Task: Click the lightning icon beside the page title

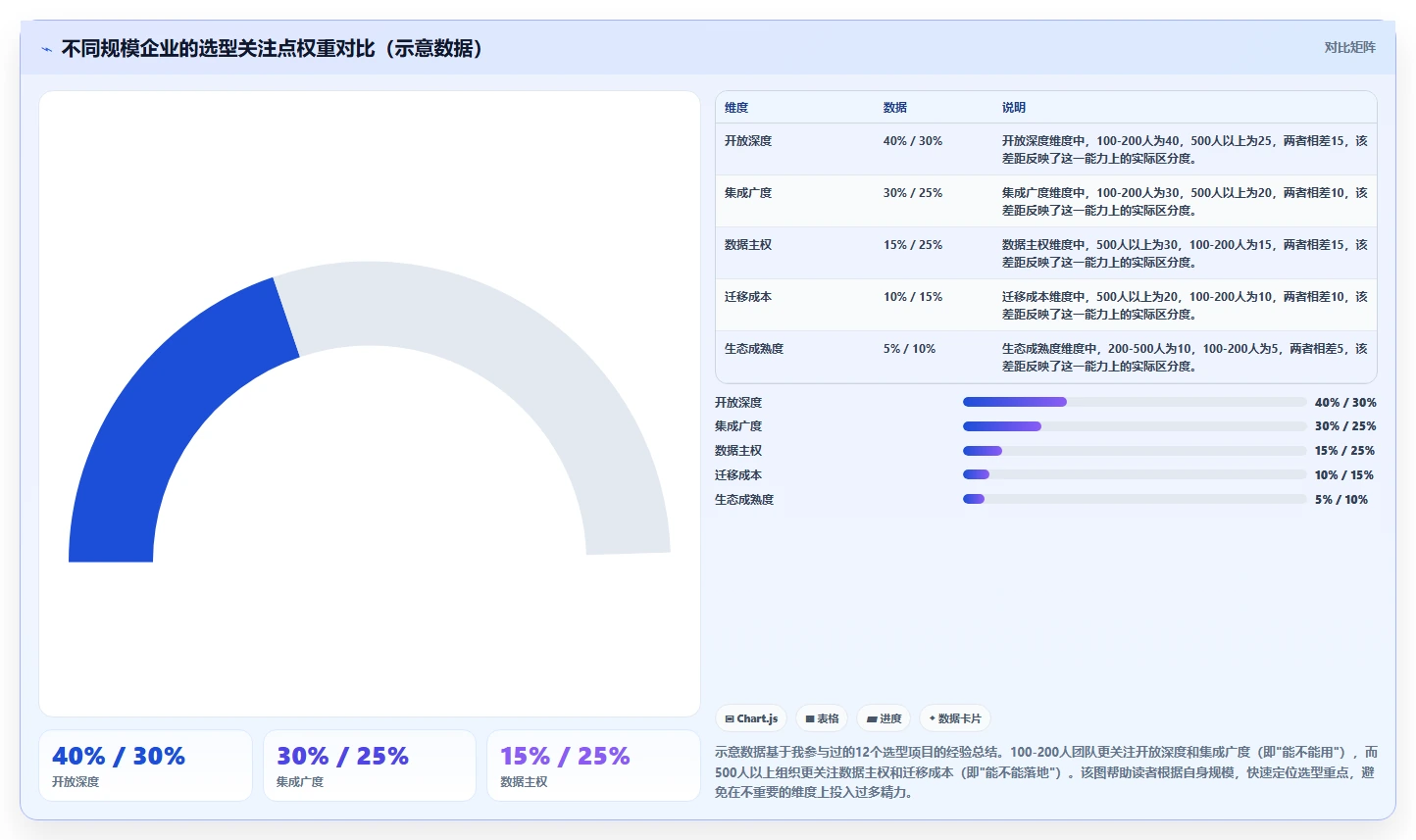Action: (x=46, y=49)
